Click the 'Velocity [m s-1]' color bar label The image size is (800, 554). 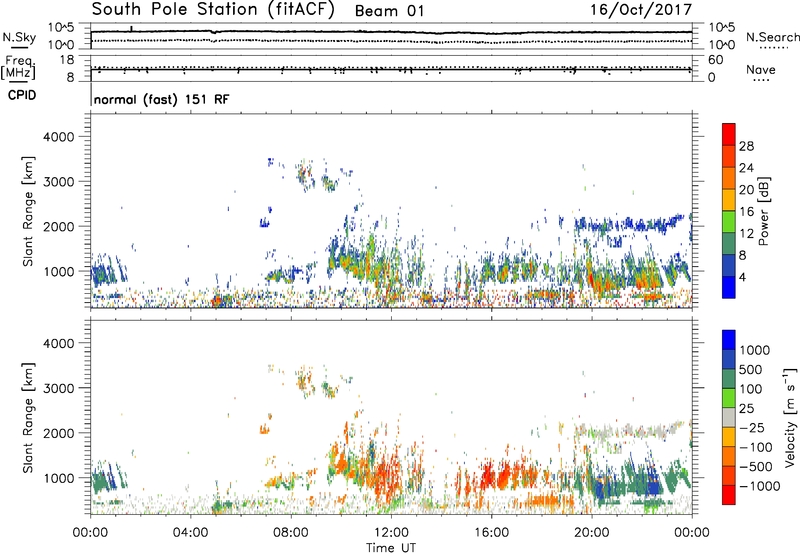click(791, 417)
